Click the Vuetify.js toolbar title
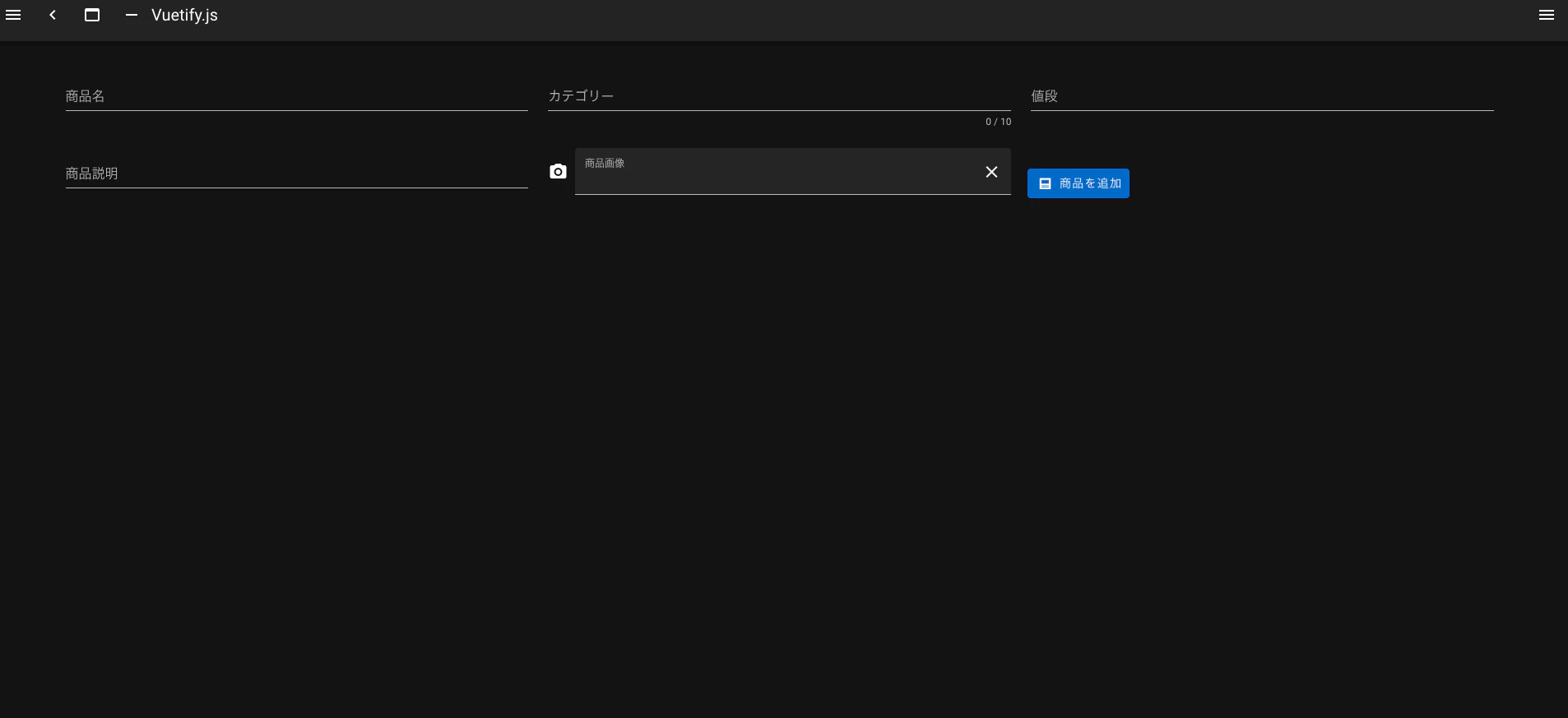This screenshot has height=718, width=1568. (x=184, y=16)
